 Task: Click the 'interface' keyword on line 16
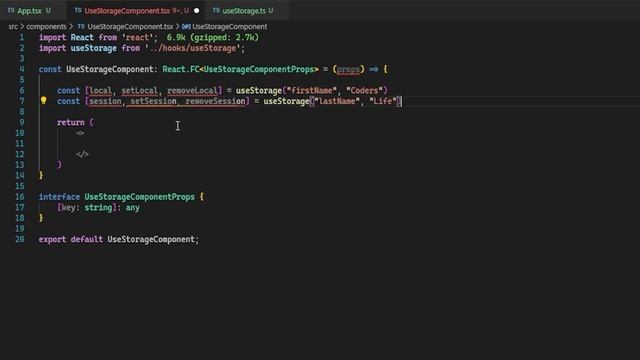59,197
